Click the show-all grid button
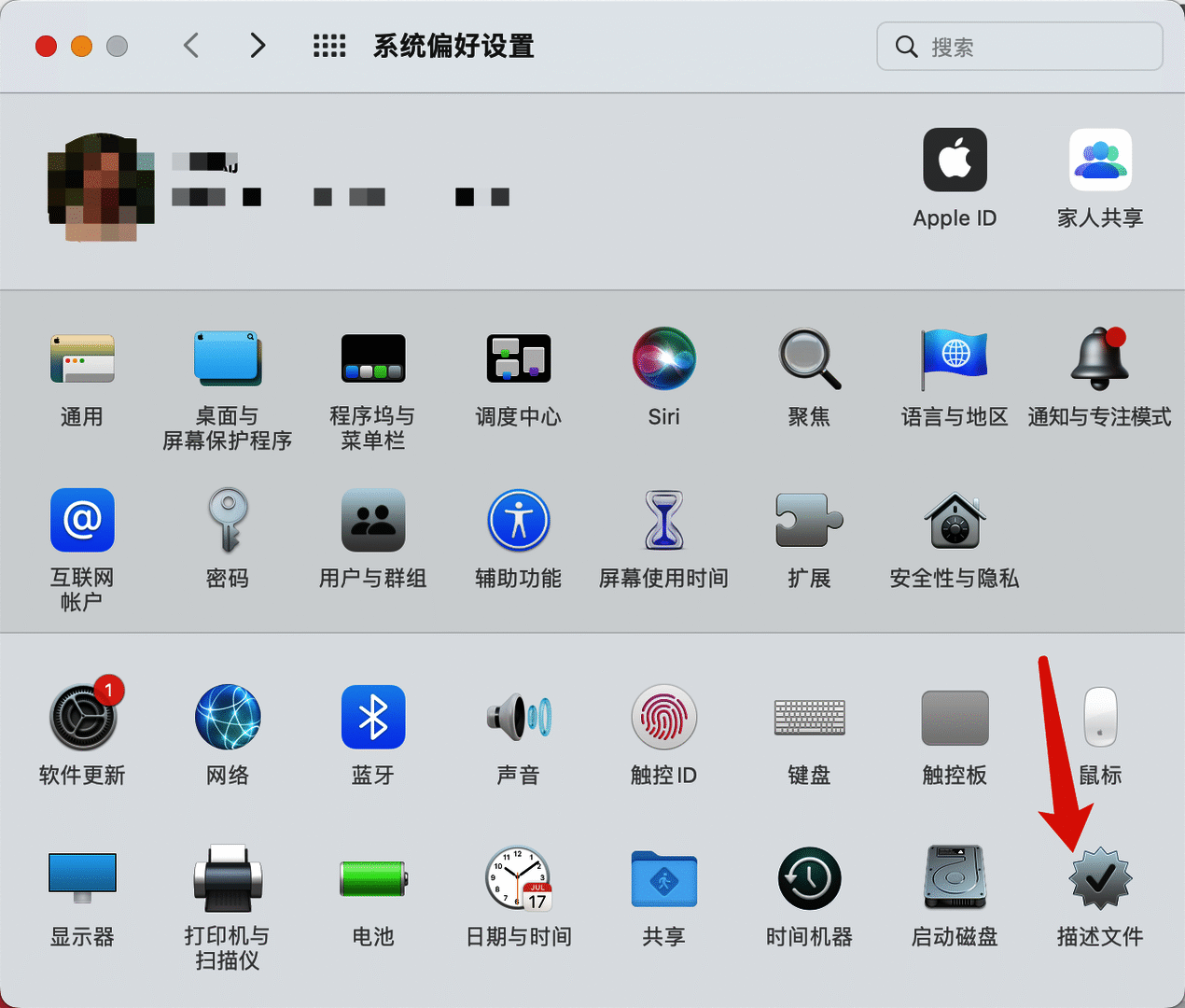The height and width of the screenshot is (1008, 1185). tap(329, 46)
